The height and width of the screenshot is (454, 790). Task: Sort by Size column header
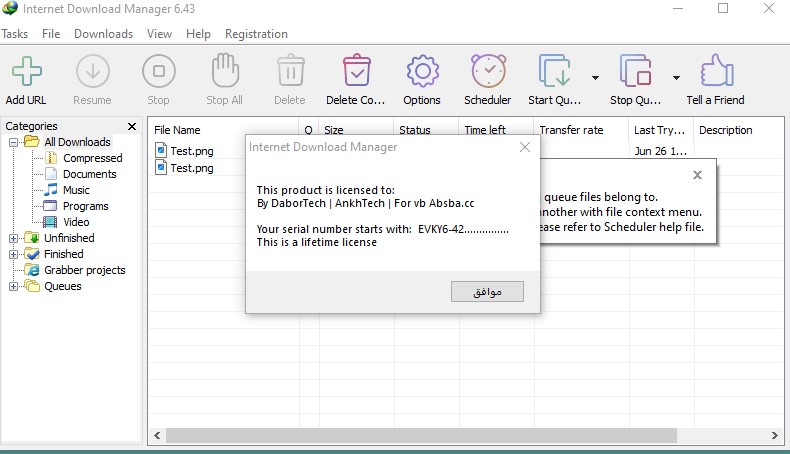(x=356, y=130)
